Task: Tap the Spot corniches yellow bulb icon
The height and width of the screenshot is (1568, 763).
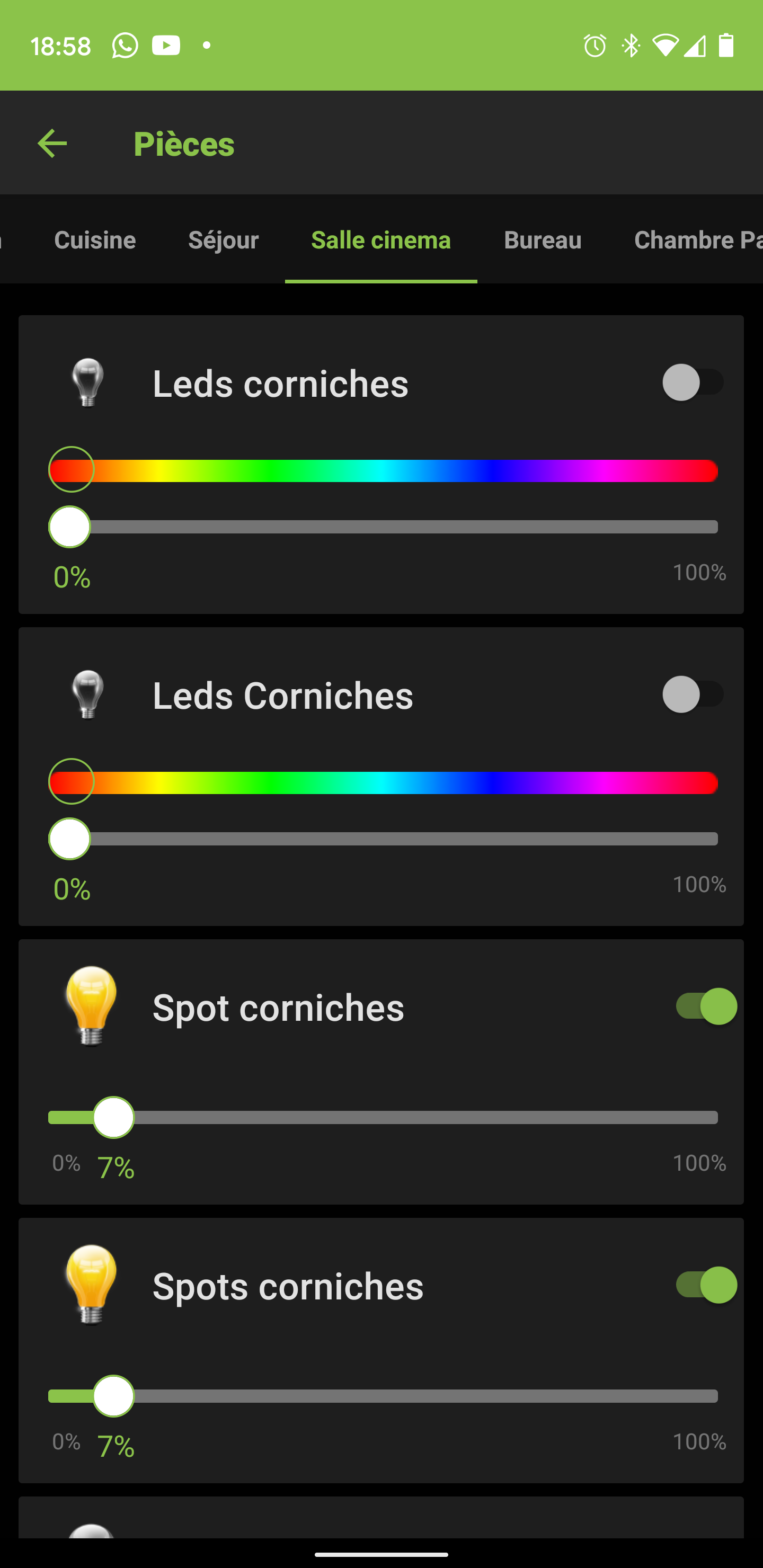Action: click(x=91, y=1005)
